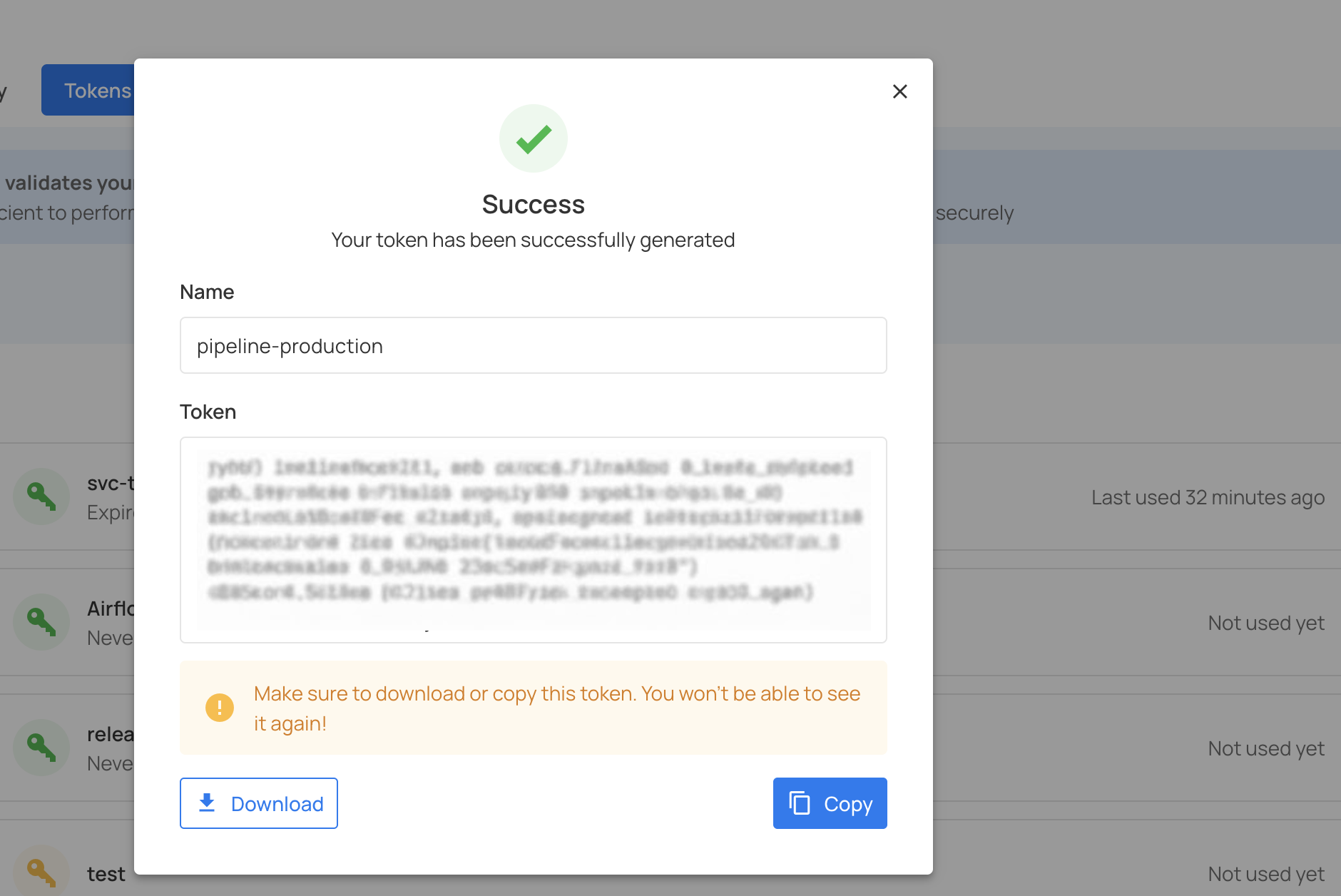The height and width of the screenshot is (896, 1341).
Task: Click the green key icon beside svc-t token
Action: pos(41,496)
